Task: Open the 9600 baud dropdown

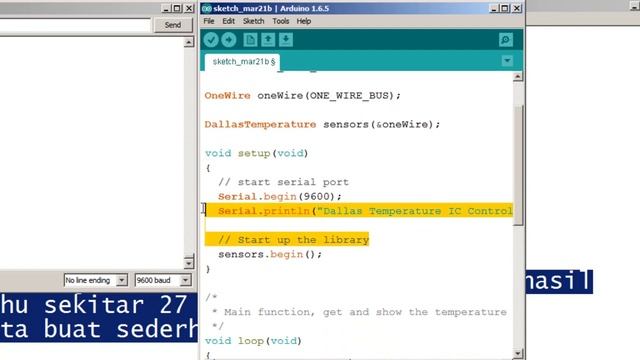Action: coord(163,280)
